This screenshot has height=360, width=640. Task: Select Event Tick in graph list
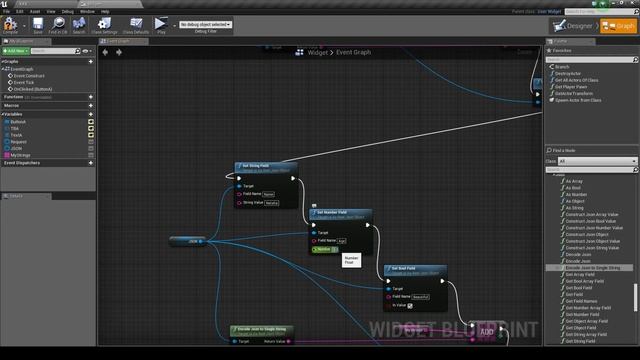(24, 82)
